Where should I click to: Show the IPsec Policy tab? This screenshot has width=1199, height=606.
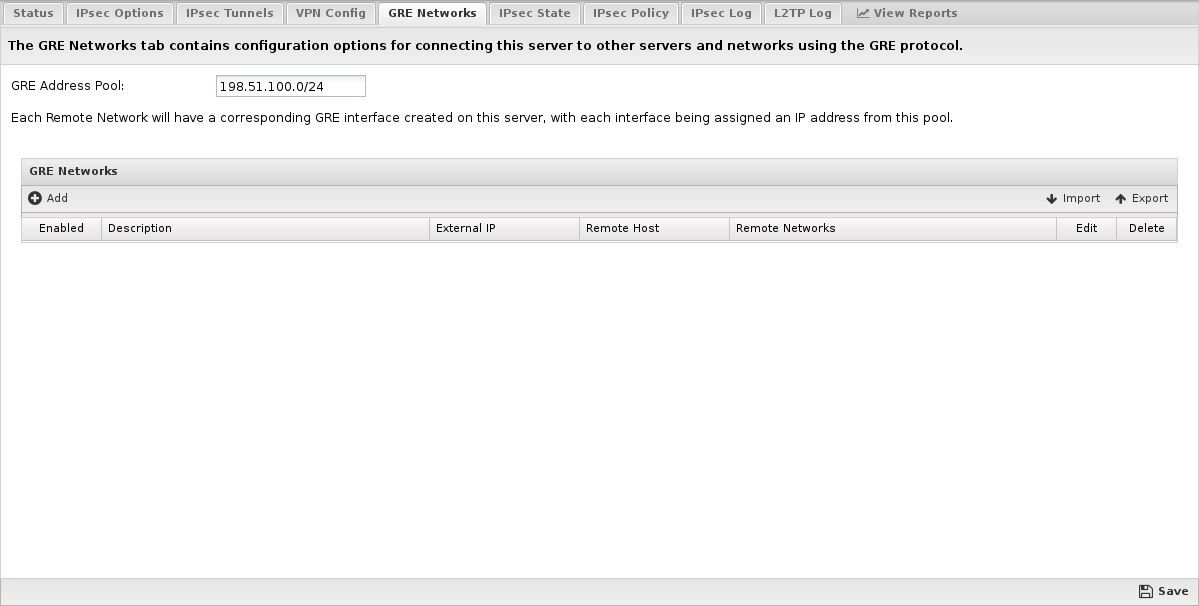631,14
